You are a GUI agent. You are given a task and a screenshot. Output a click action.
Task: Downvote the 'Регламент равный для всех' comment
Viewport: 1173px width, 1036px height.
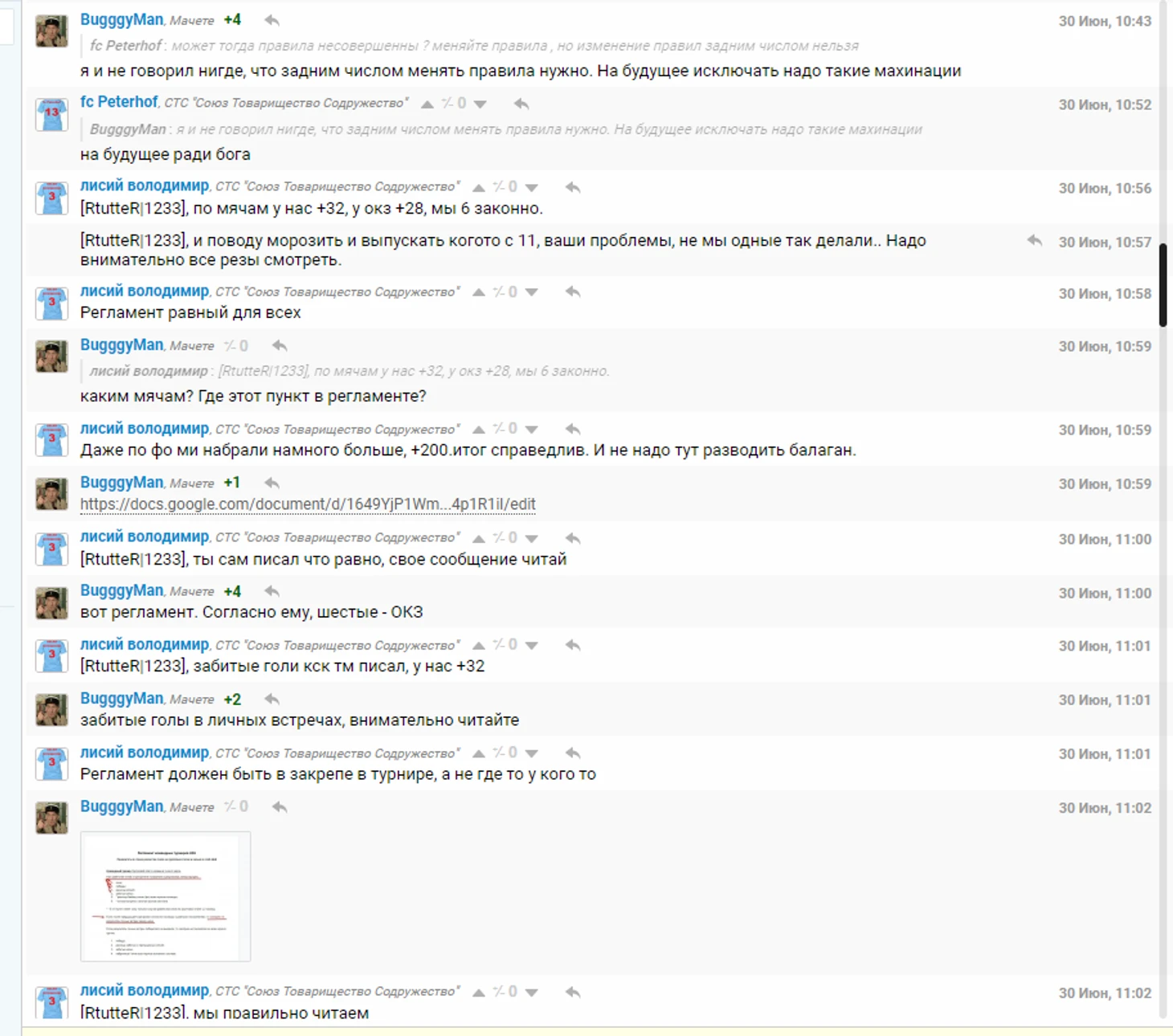[532, 292]
